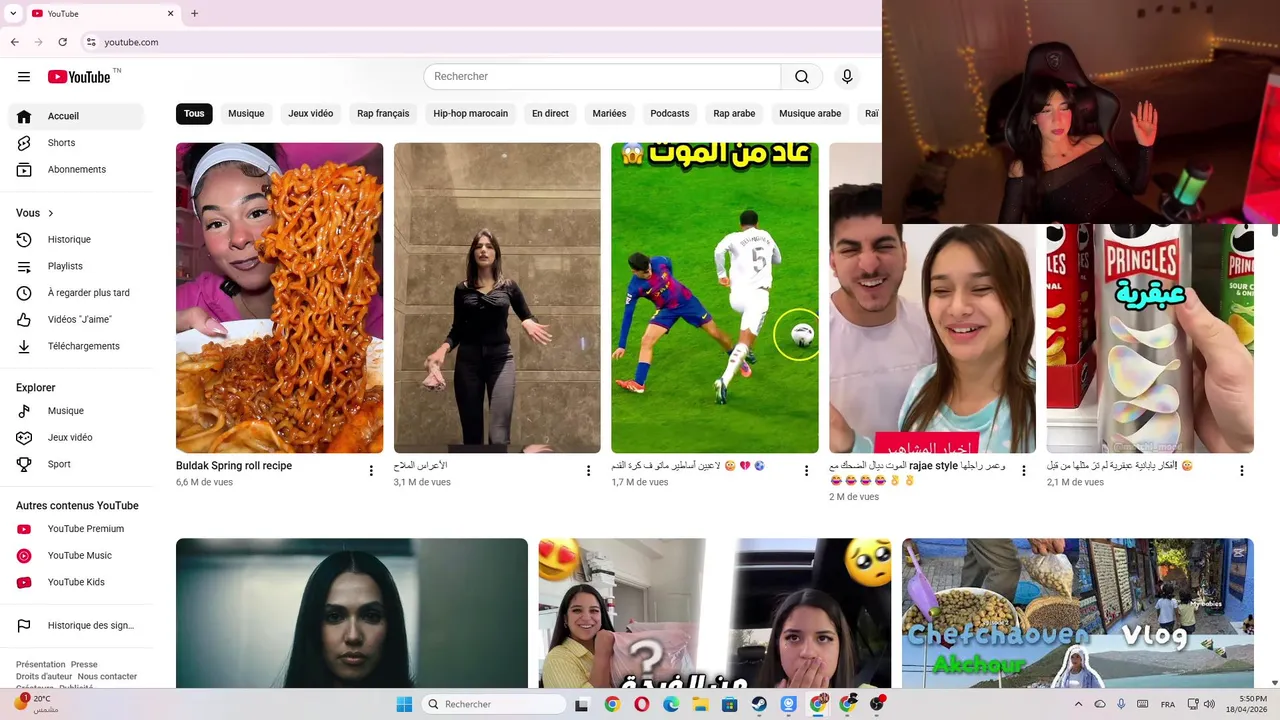Screen dimensions: 1280x720
Task: Expand the Vous section chevron
Action: [50, 213]
